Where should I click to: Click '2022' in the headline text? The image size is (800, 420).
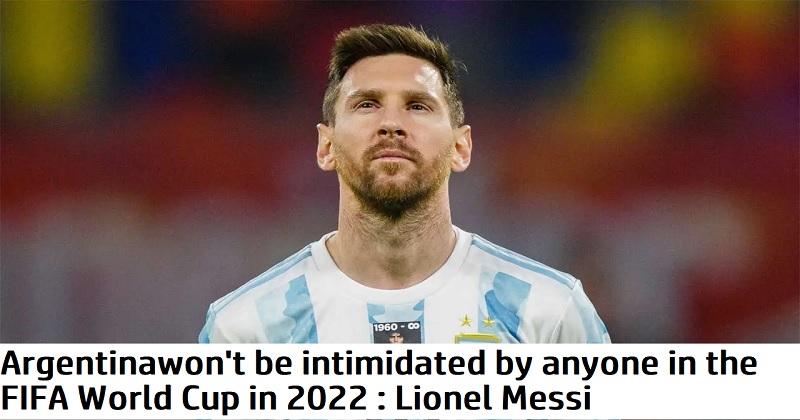(x=334, y=398)
